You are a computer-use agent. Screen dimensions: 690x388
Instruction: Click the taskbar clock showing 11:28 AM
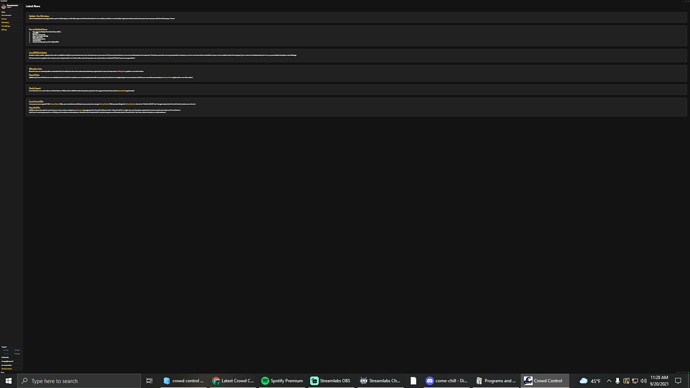point(659,381)
